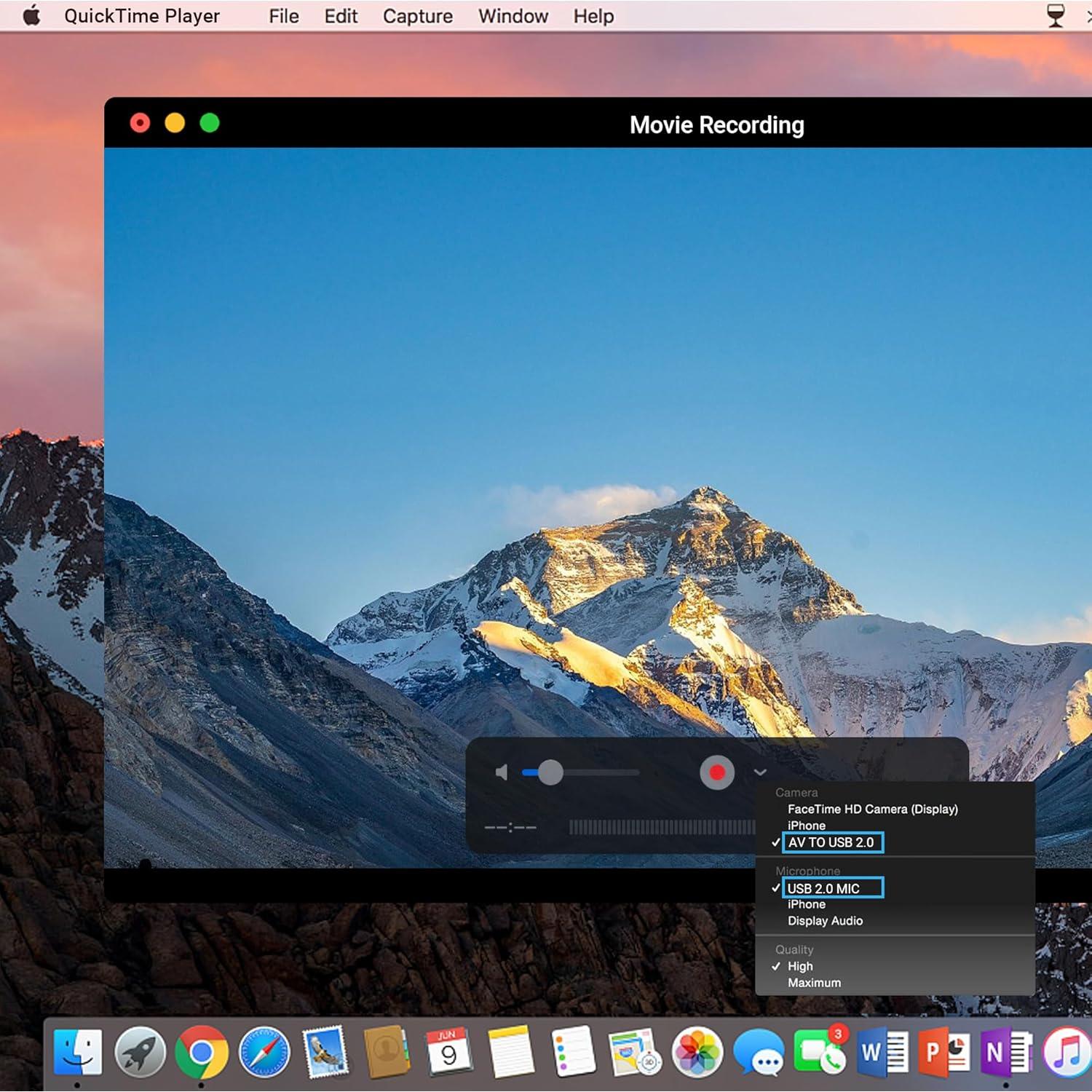Open the Photos app in dock
Viewport: 1092px width, 1092px height.
point(697,1052)
